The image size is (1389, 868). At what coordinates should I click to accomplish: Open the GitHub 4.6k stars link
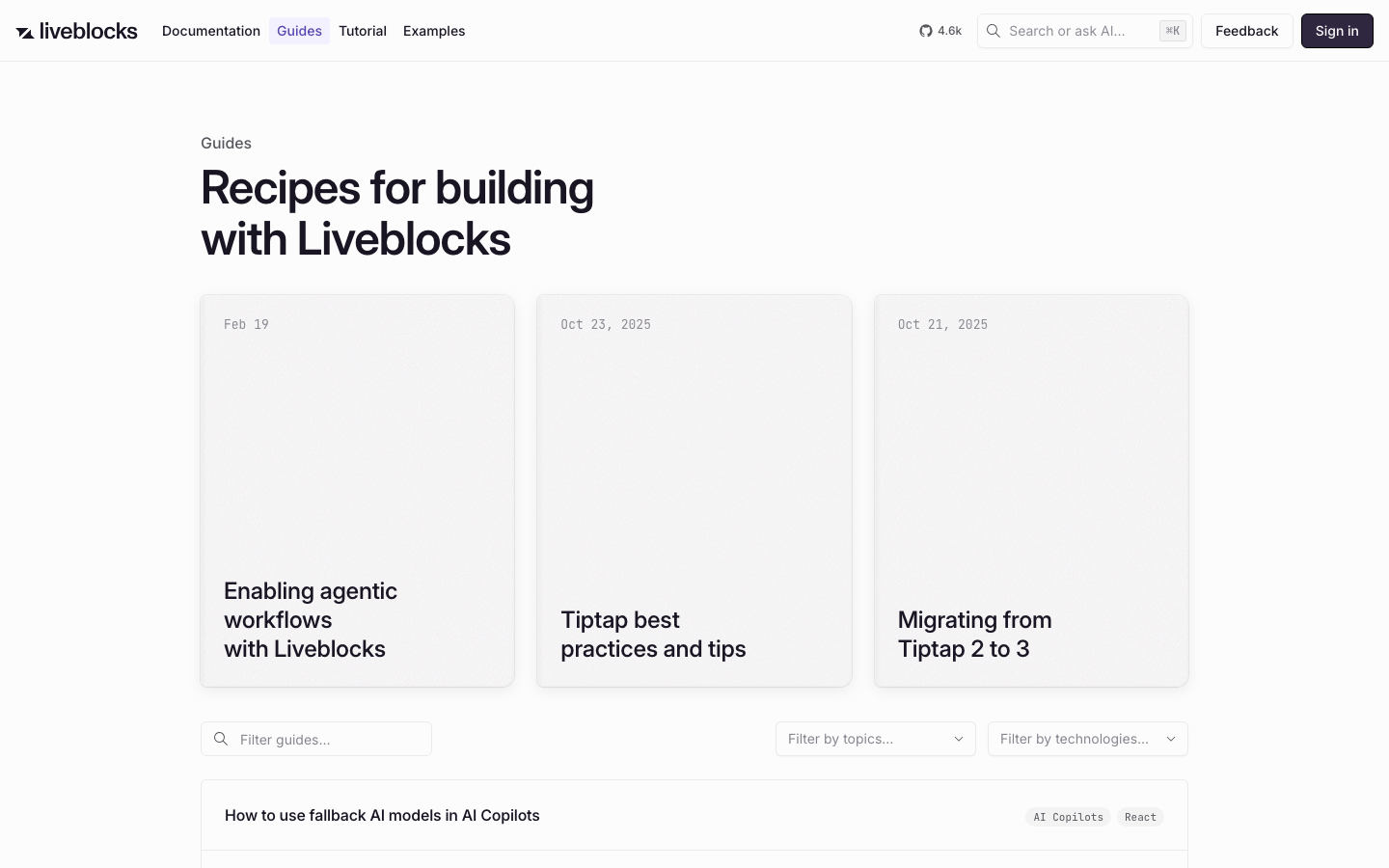[940, 31]
